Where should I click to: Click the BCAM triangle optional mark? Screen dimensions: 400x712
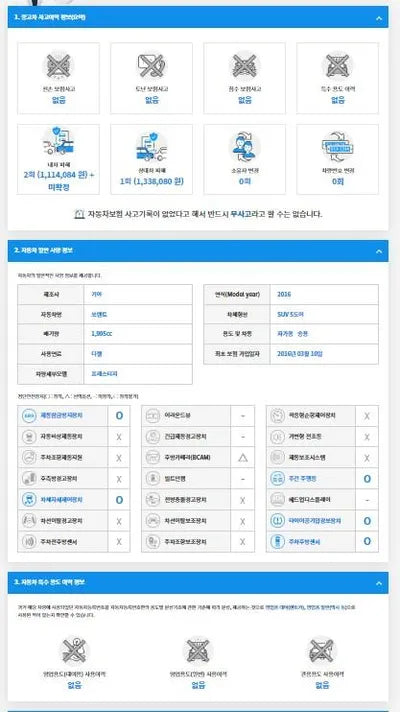[x=243, y=458]
